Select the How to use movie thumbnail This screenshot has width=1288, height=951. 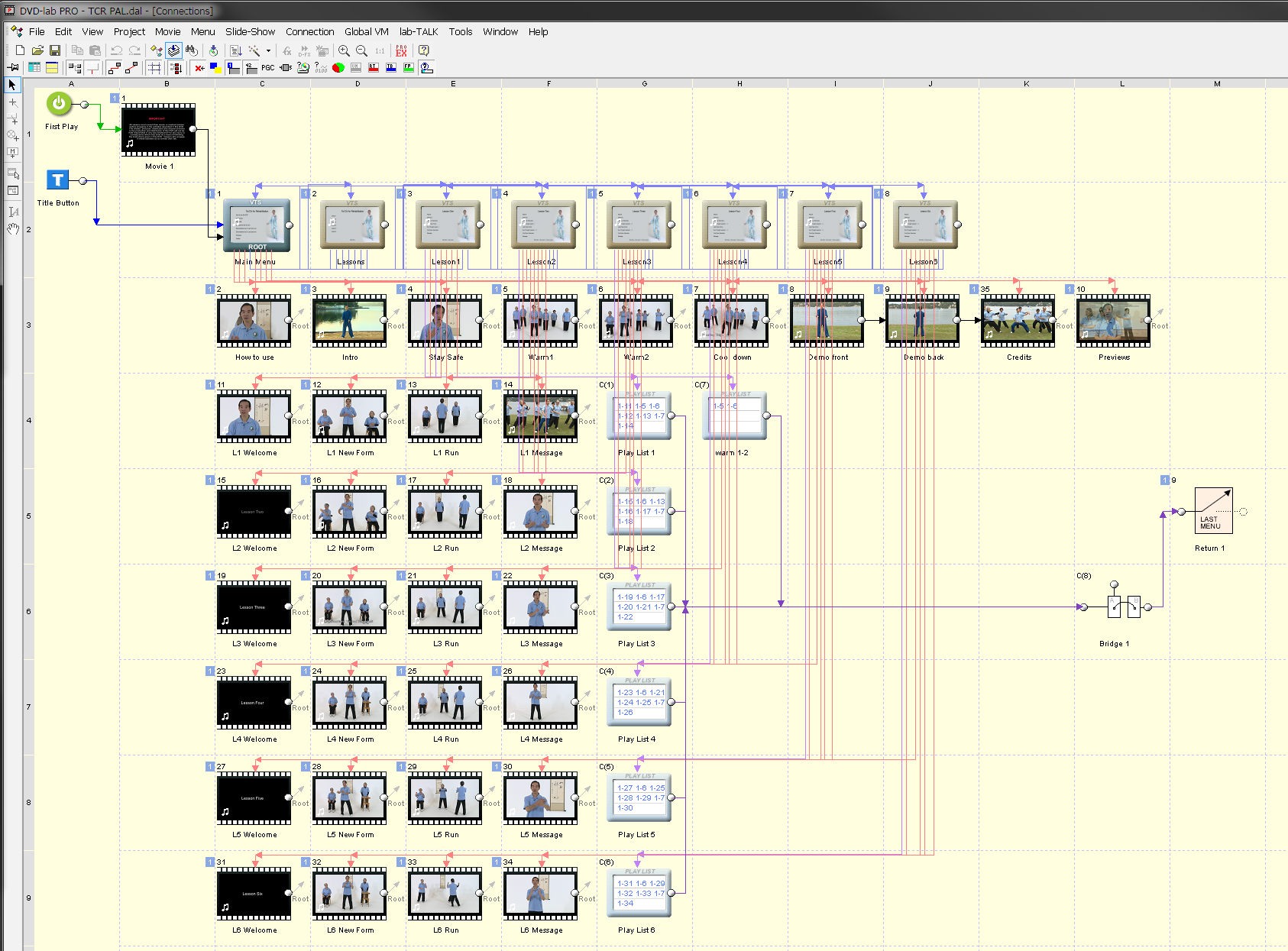point(254,321)
